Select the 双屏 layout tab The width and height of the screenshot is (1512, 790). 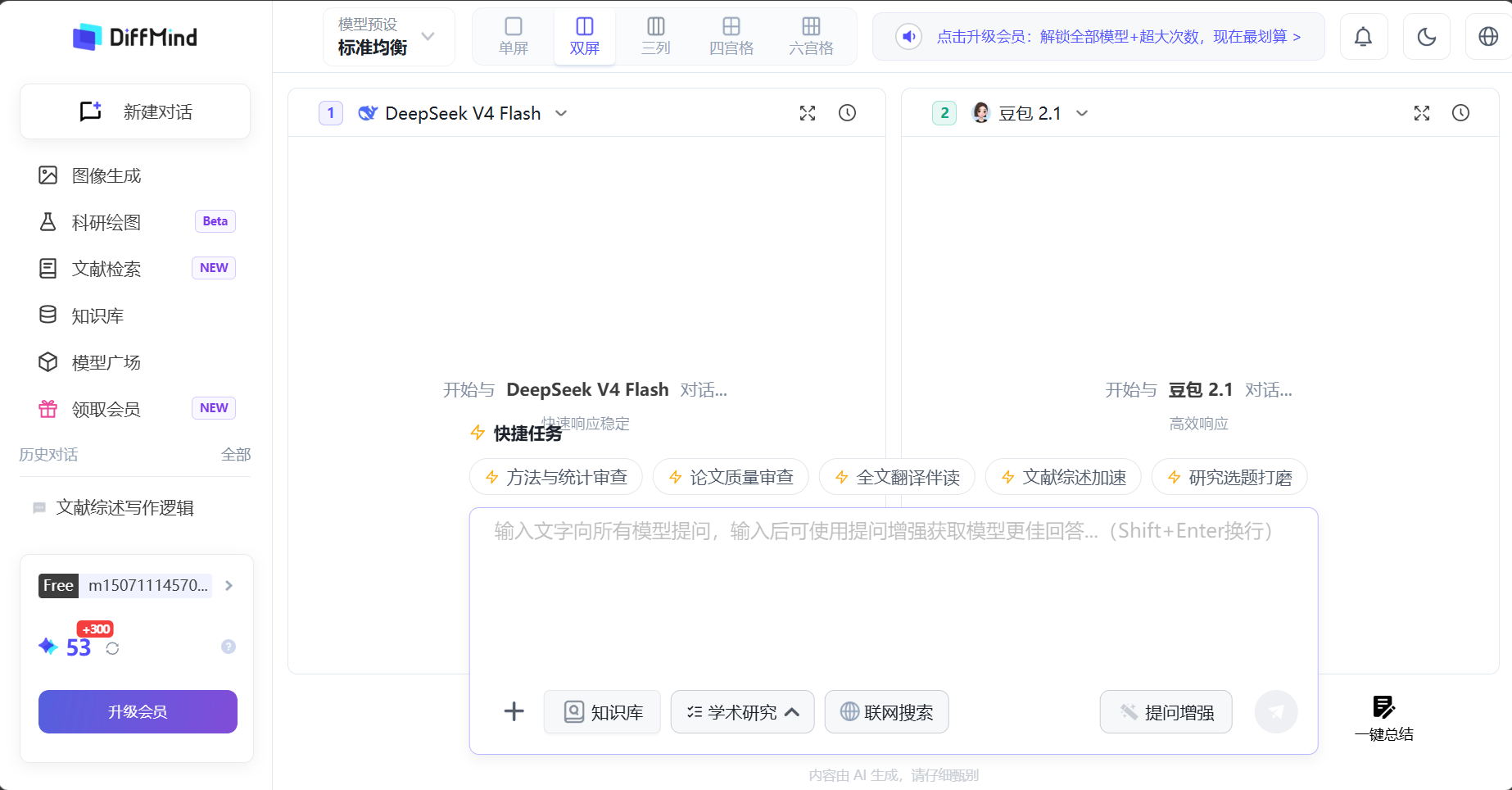(585, 37)
